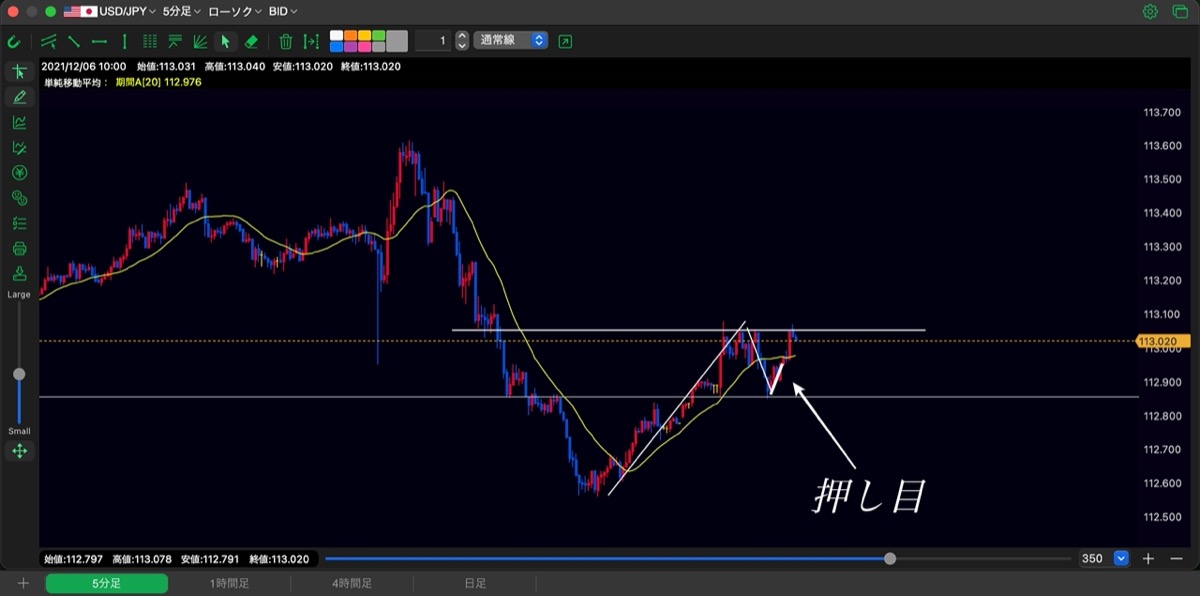
Task: Open the settings gear icon
Action: 1150,12
